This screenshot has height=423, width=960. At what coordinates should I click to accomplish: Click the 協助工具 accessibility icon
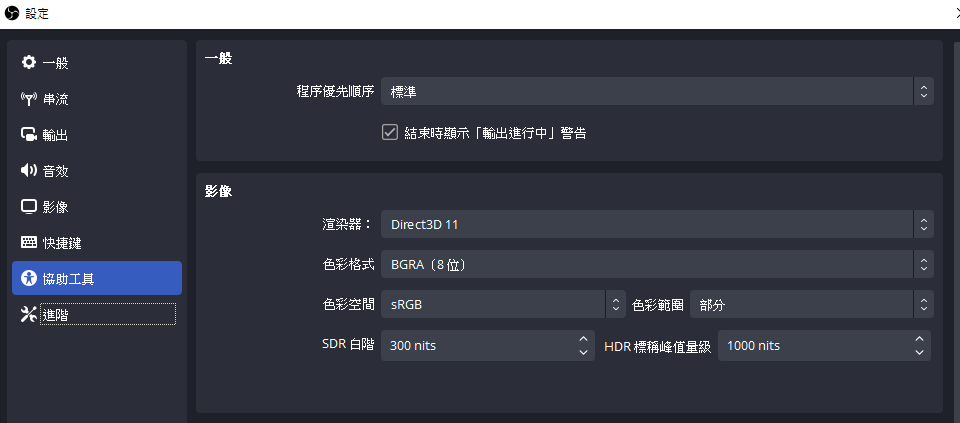click(29, 279)
